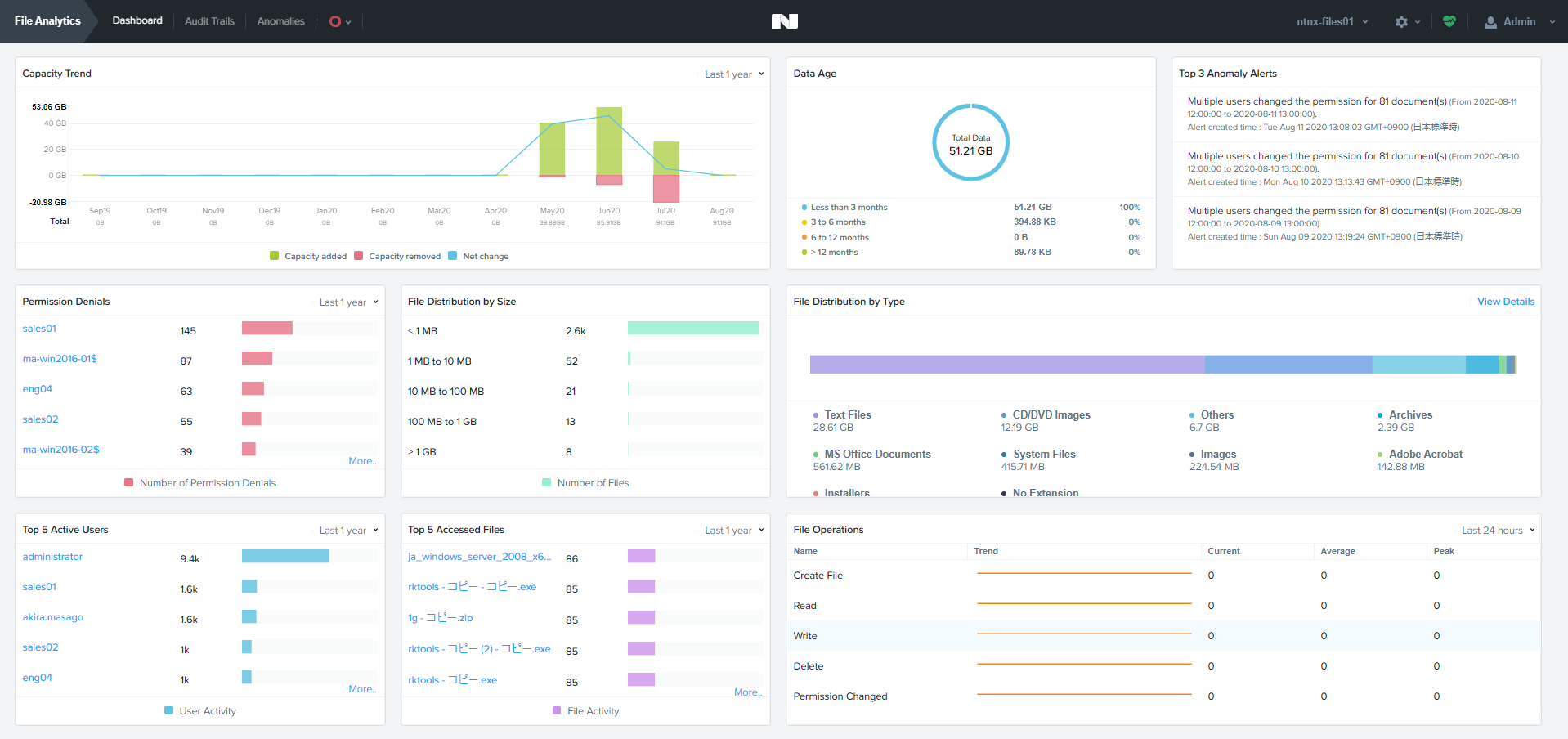Open the Last 24 hours dropdown in File Operations
This screenshot has height=739, width=1568.
point(1497,530)
